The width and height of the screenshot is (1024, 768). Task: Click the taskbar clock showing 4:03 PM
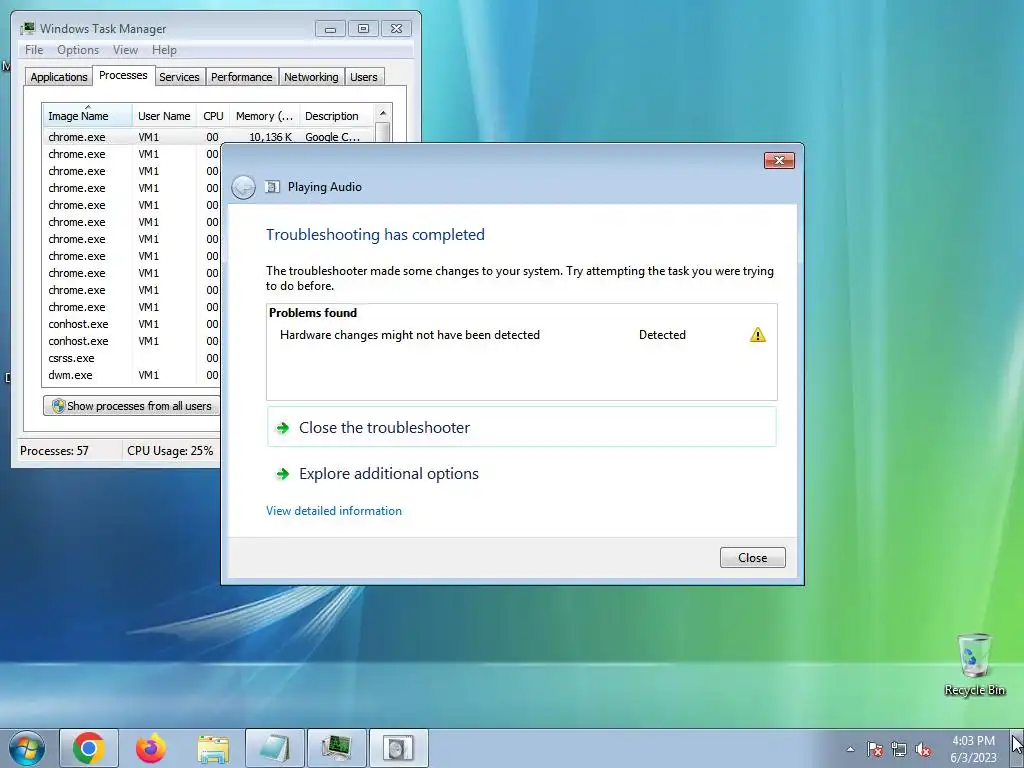[973, 749]
